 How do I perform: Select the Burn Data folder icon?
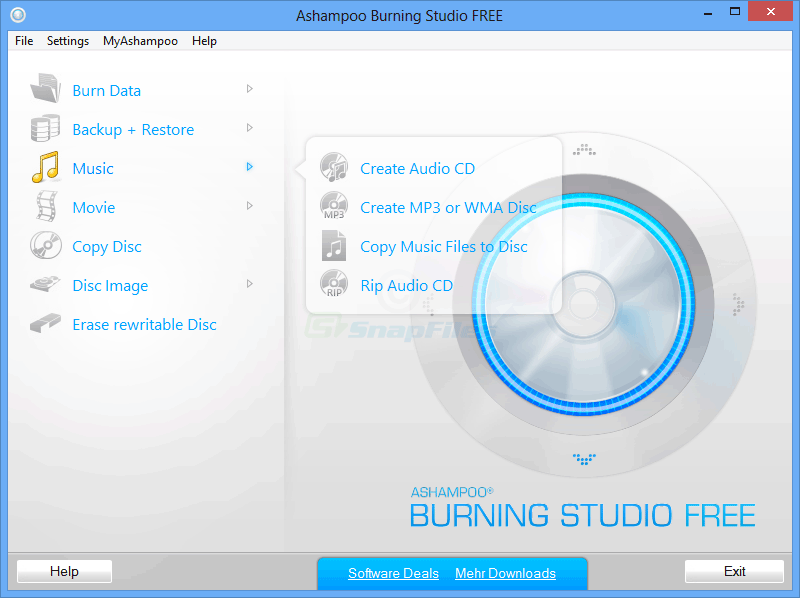point(45,90)
